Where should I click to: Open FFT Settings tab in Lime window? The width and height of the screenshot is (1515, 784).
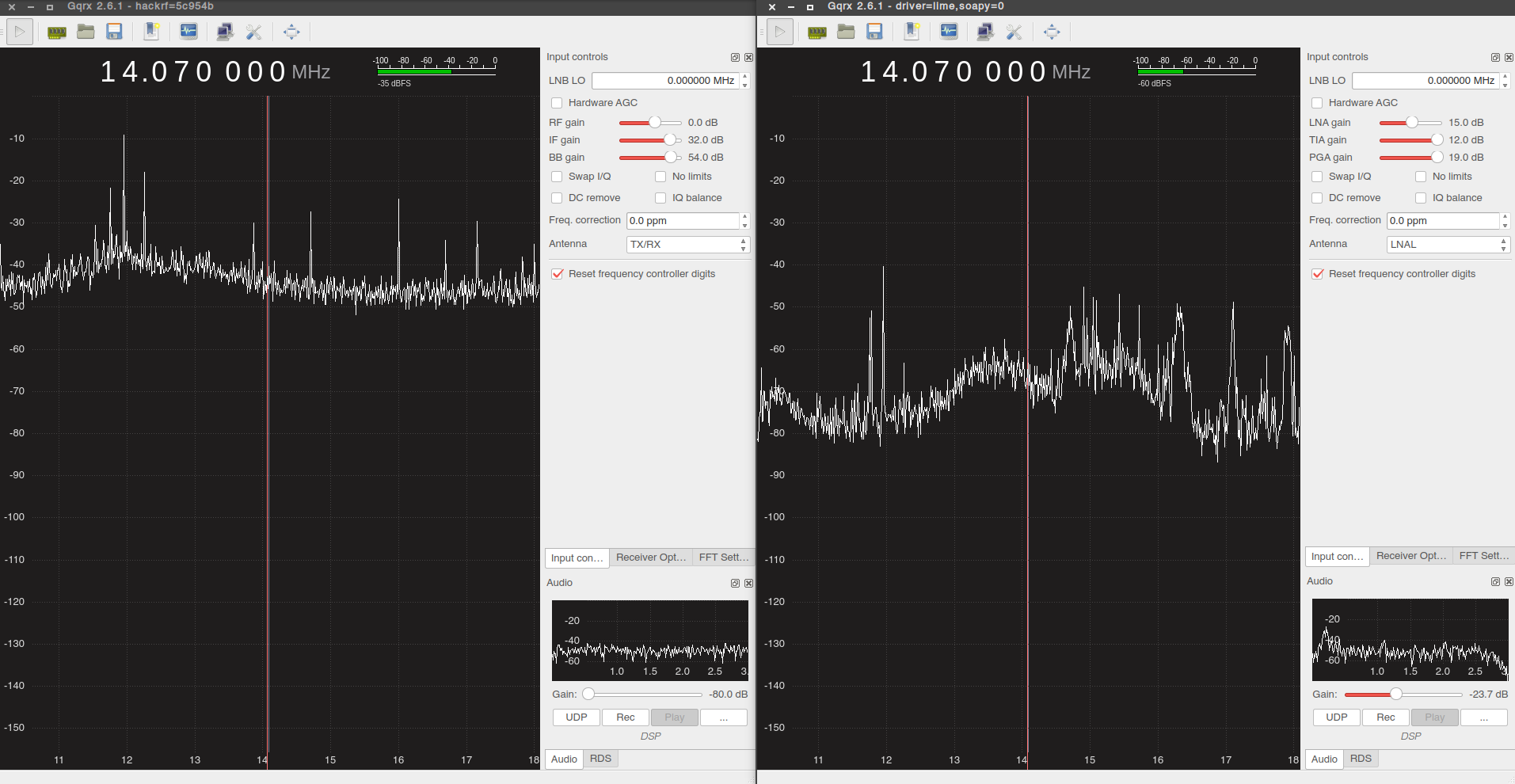point(1483,556)
